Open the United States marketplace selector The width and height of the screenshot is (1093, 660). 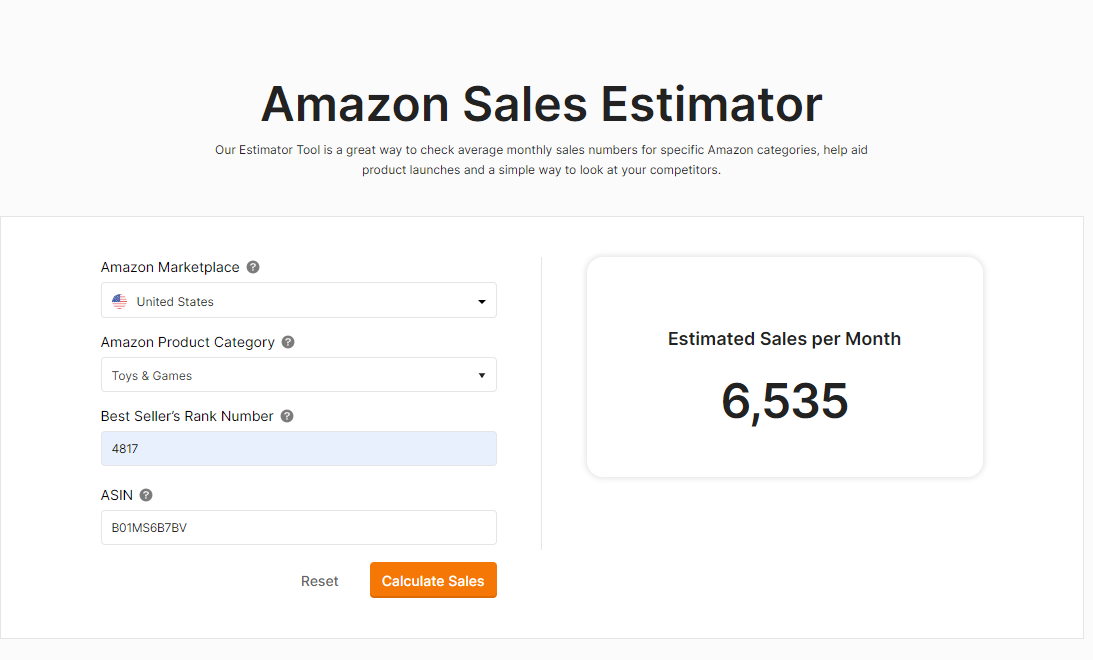click(x=298, y=300)
